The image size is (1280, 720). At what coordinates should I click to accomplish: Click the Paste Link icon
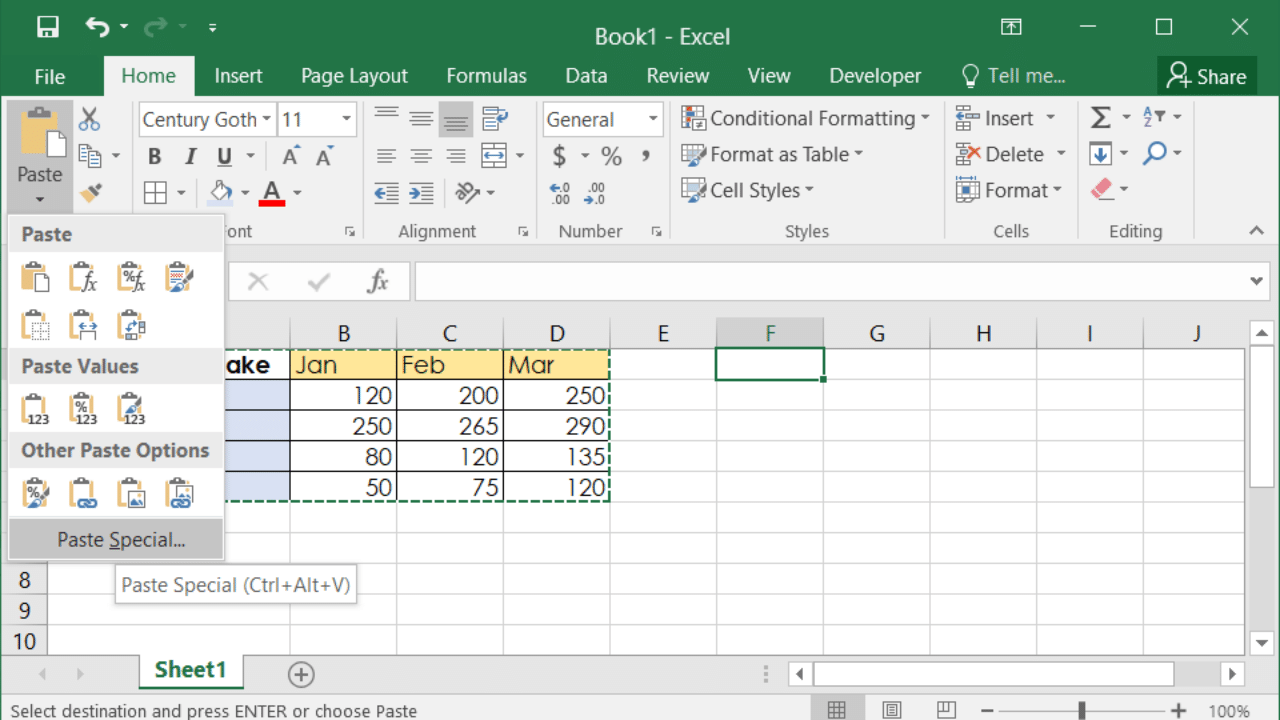pyautogui.click(x=83, y=493)
